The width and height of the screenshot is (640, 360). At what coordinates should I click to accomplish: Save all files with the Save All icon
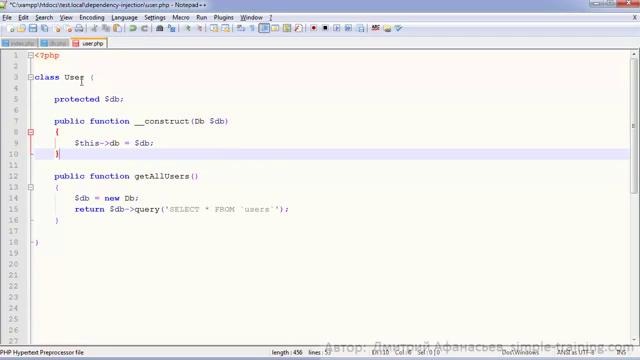44,28
